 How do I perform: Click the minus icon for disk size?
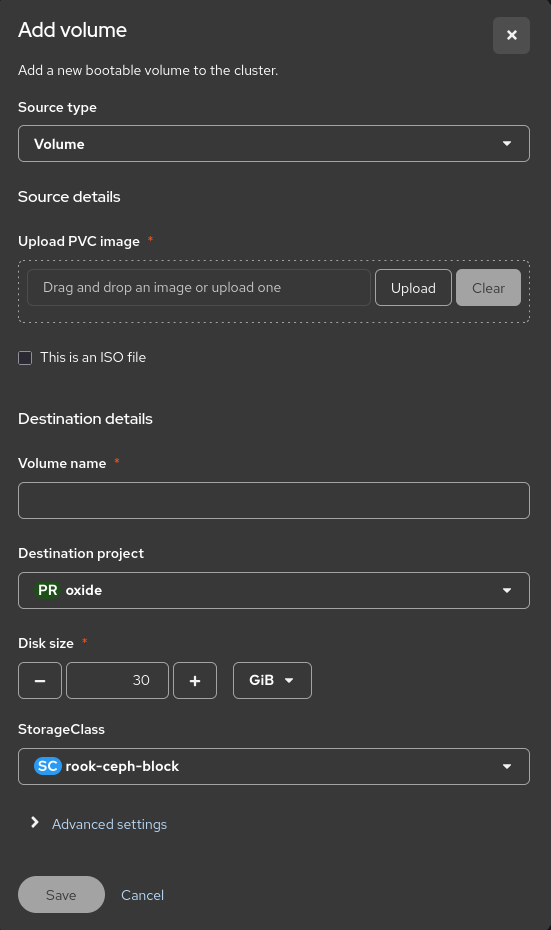tap(40, 681)
